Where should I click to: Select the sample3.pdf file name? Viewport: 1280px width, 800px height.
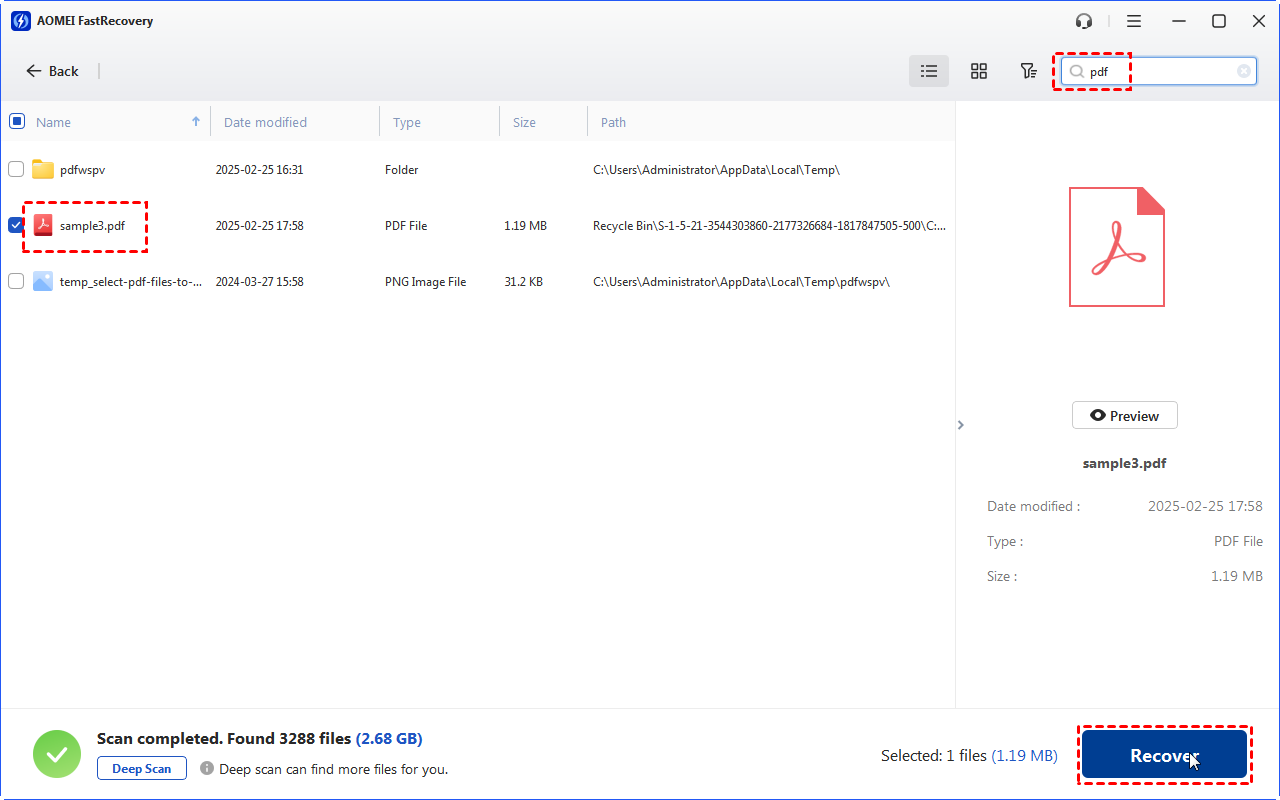pyautogui.click(x=92, y=226)
